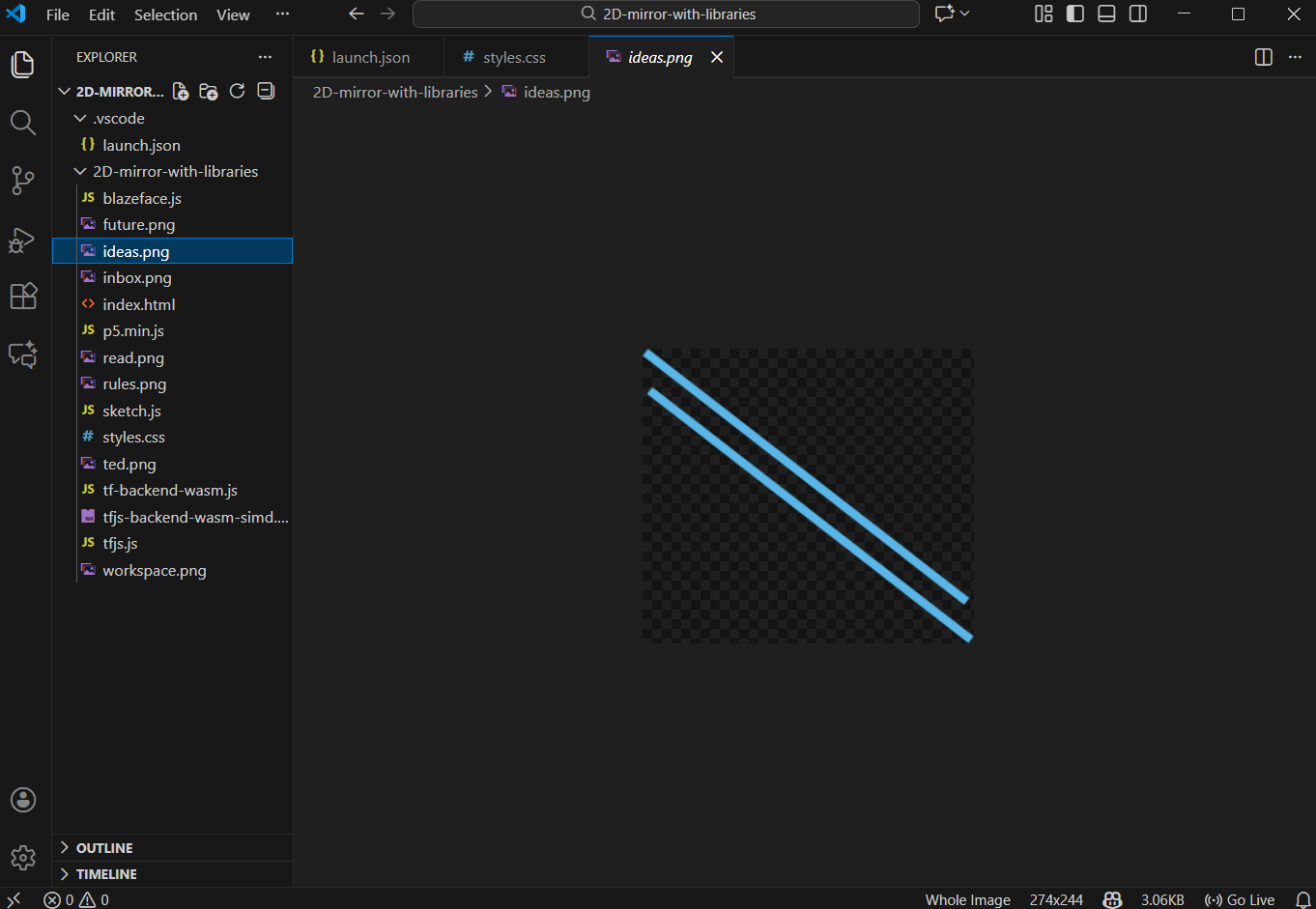Click the Split Editor icon
1316x909 pixels.
tap(1263, 57)
